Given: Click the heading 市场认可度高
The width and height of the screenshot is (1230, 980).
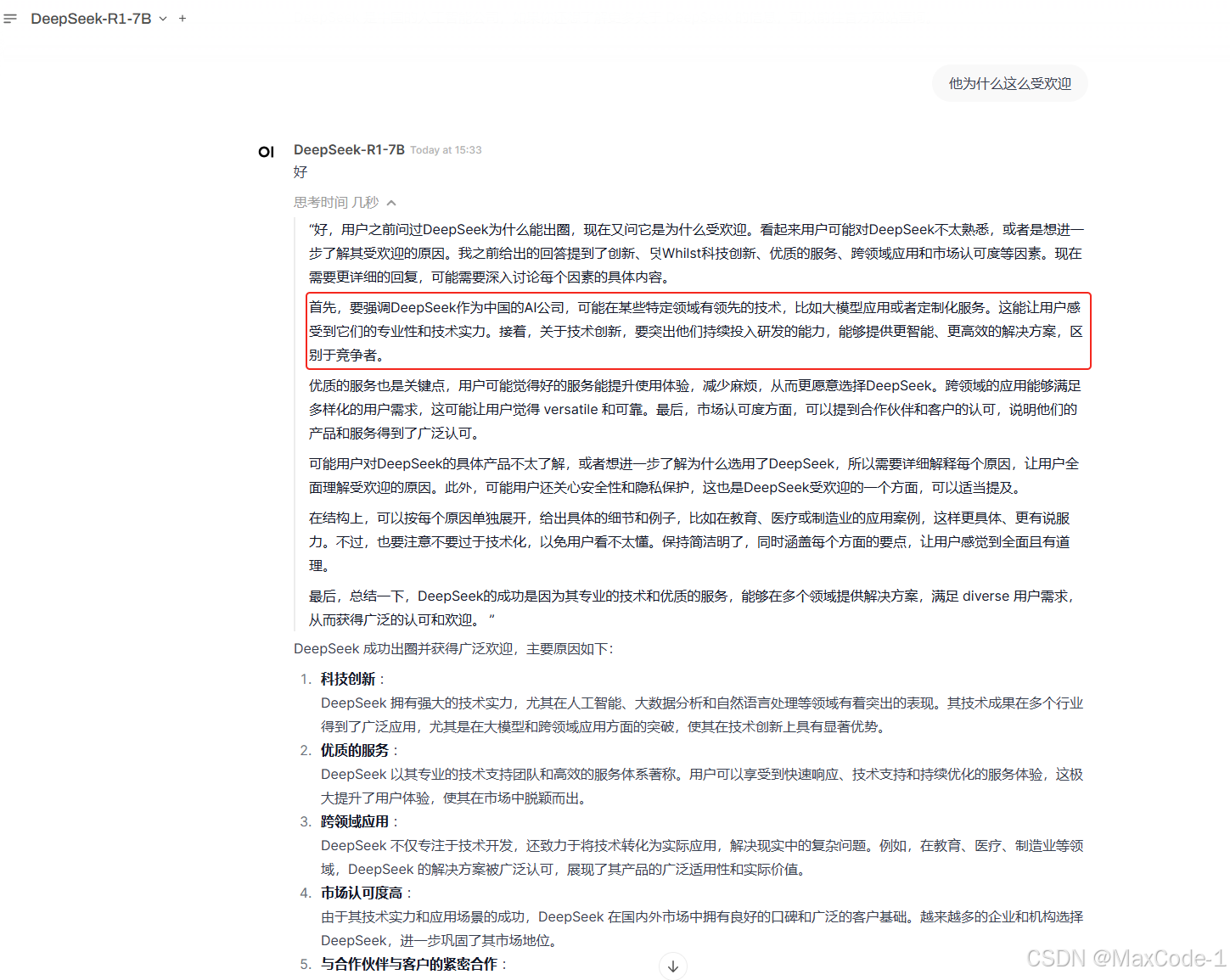Looking at the screenshot, I should pos(362,893).
